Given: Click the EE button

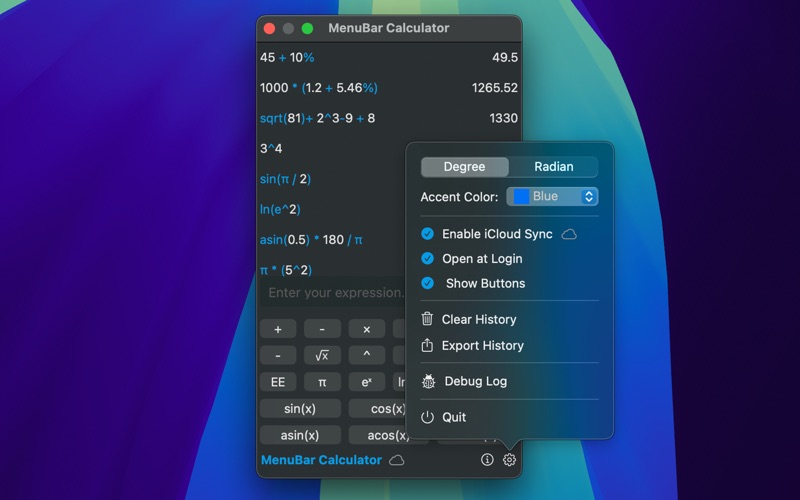Looking at the screenshot, I should [x=278, y=382].
